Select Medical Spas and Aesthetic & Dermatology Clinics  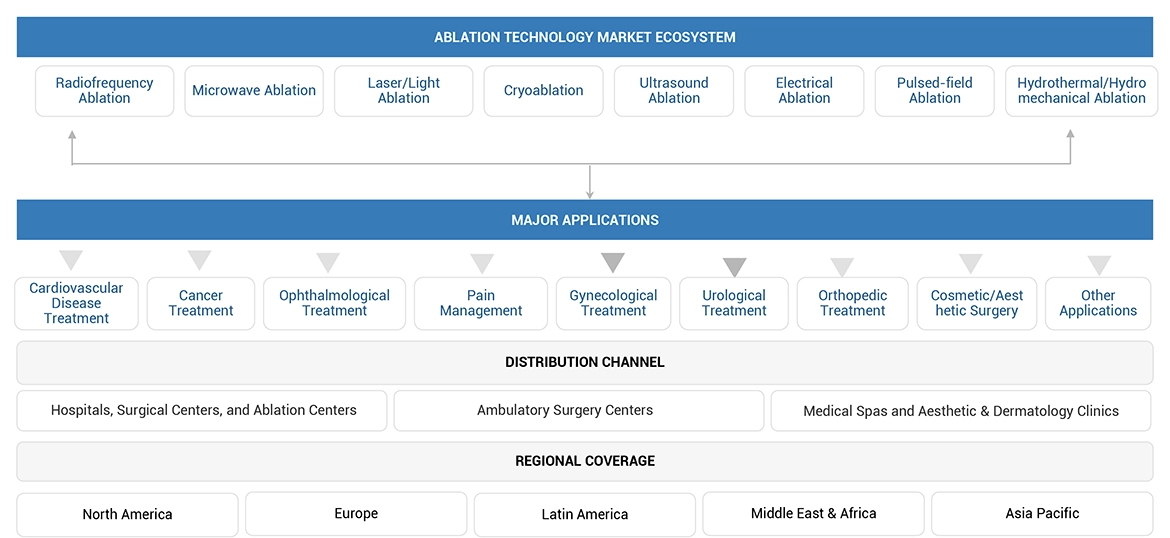[961, 411]
